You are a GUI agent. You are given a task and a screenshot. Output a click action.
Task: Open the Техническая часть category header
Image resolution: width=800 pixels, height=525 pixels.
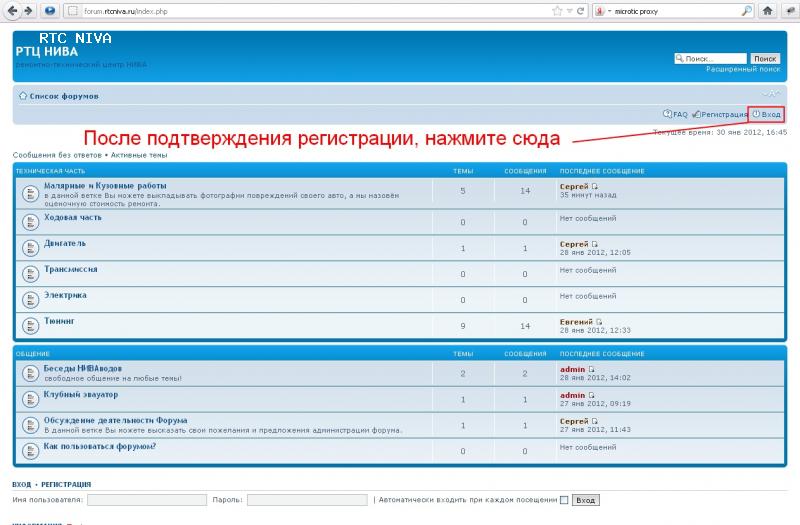click(x=50, y=171)
